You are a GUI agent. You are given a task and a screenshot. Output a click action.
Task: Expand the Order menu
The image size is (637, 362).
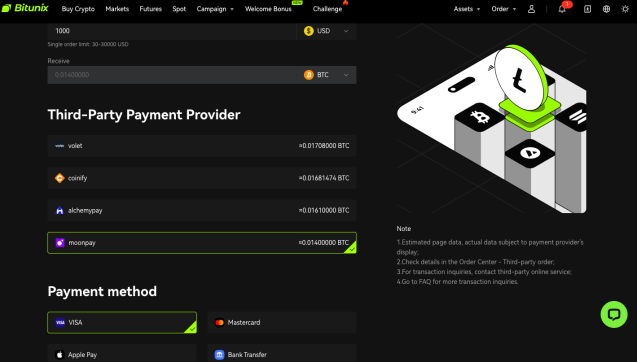[504, 9]
